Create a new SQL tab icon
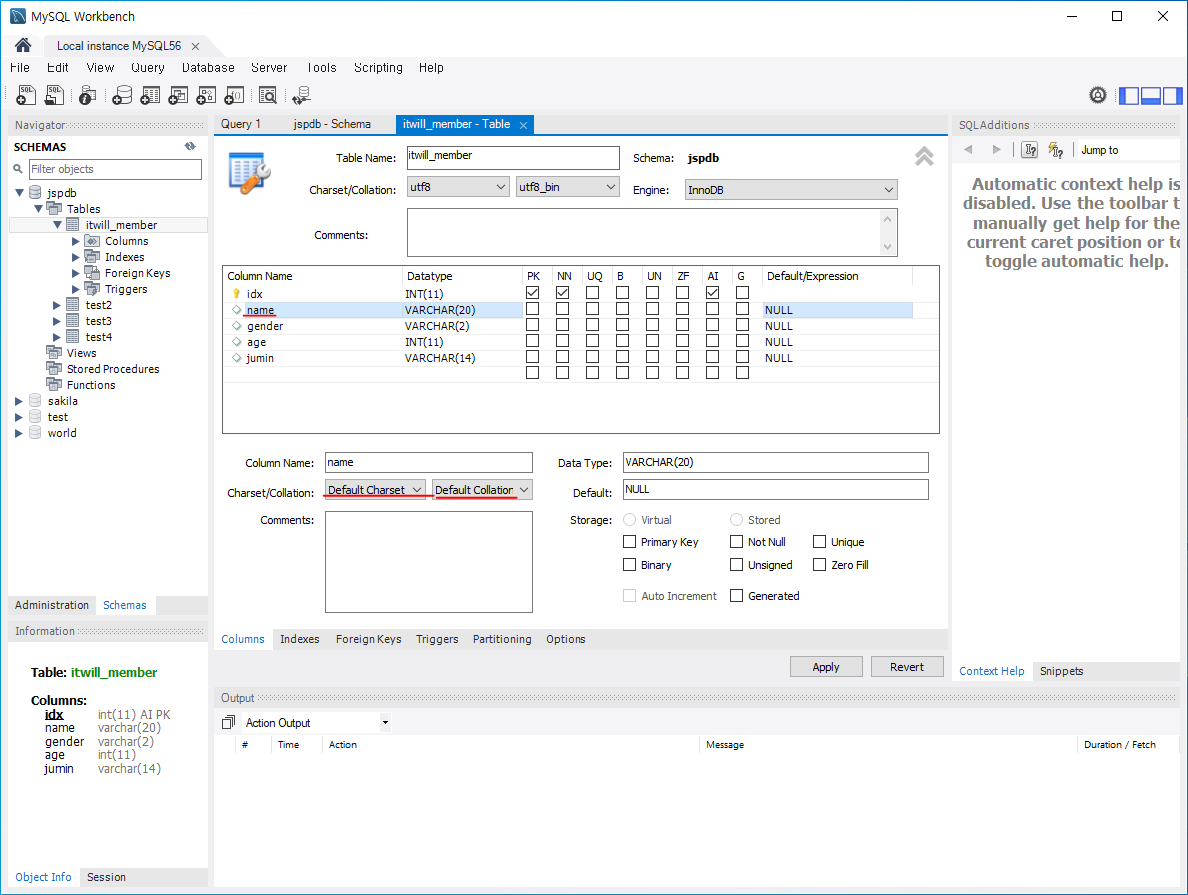The height and width of the screenshot is (895, 1188). (x=26, y=95)
